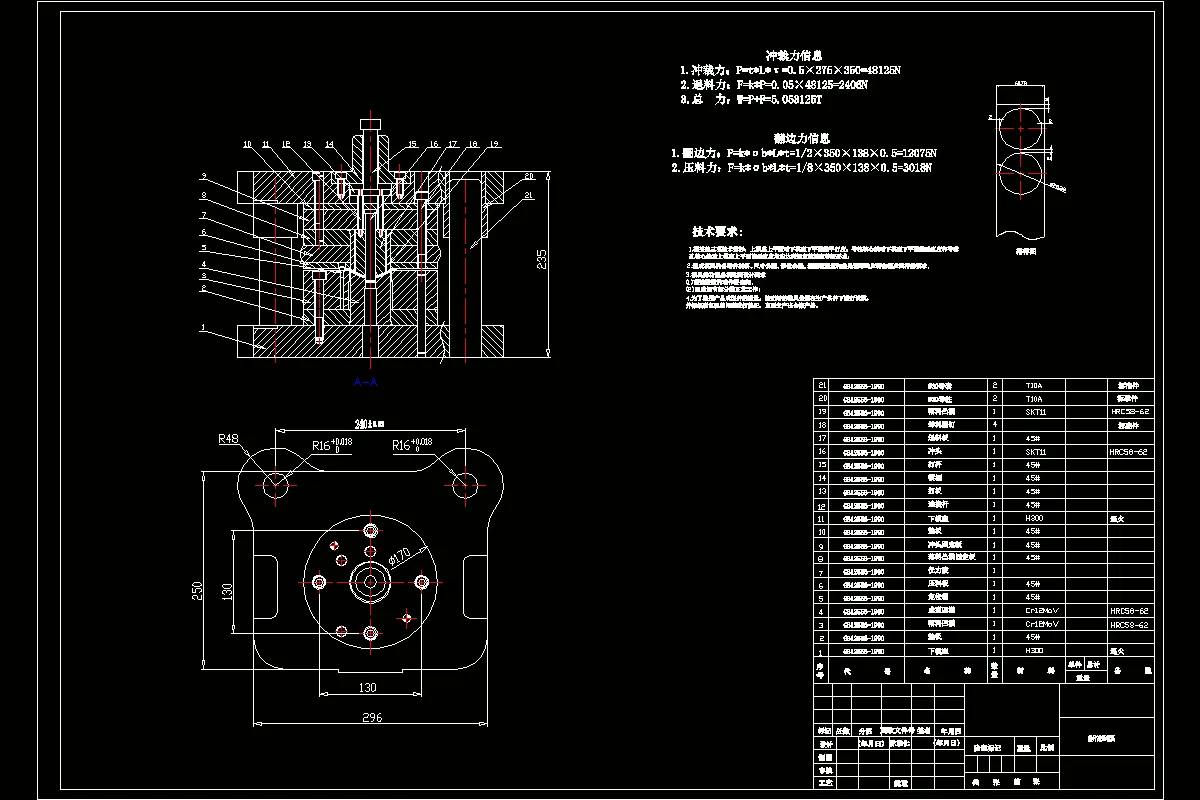
Task: Select the 235 height dimension text
Action: pos(542,260)
